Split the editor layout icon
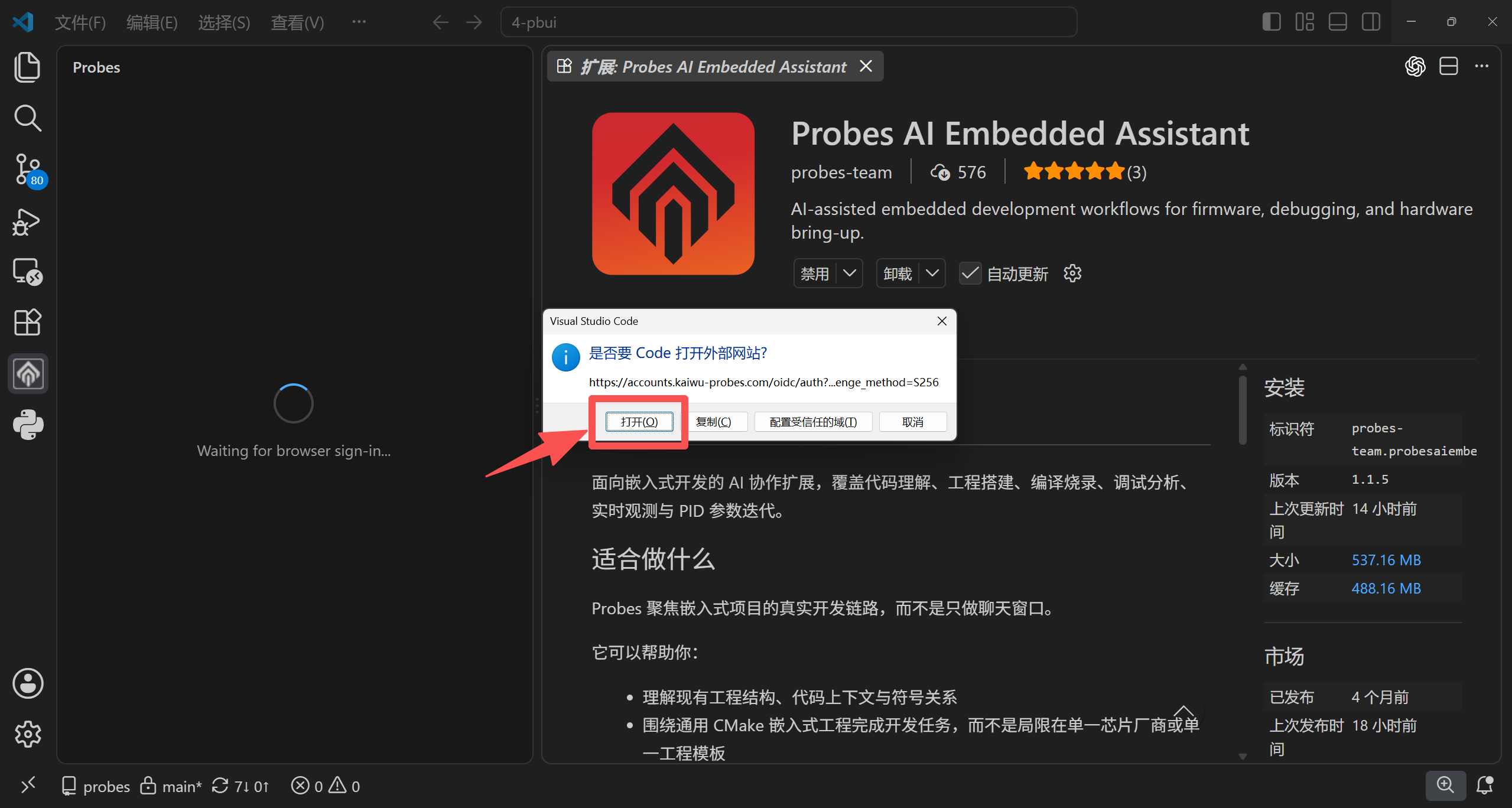The width and height of the screenshot is (1512, 808). [1448, 66]
